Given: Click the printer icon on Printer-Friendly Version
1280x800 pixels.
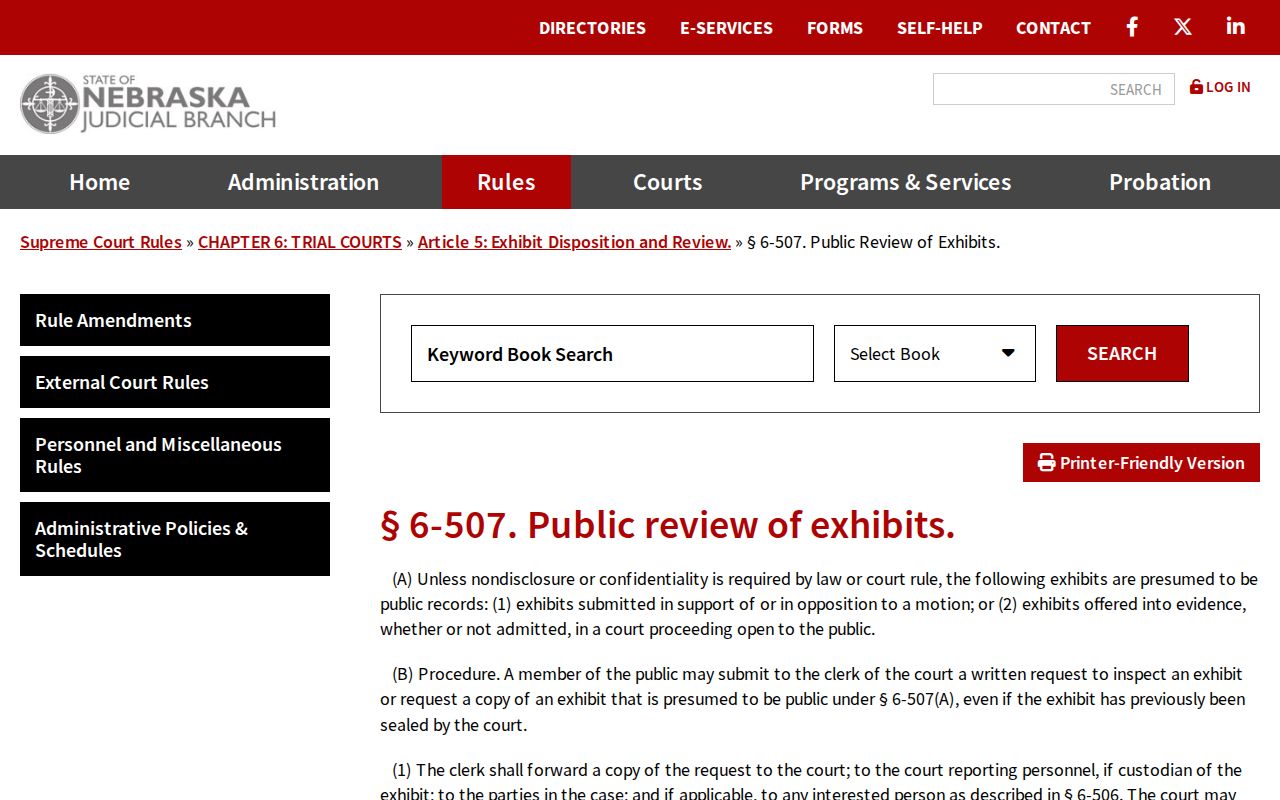Looking at the screenshot, I should [1047, 463].
